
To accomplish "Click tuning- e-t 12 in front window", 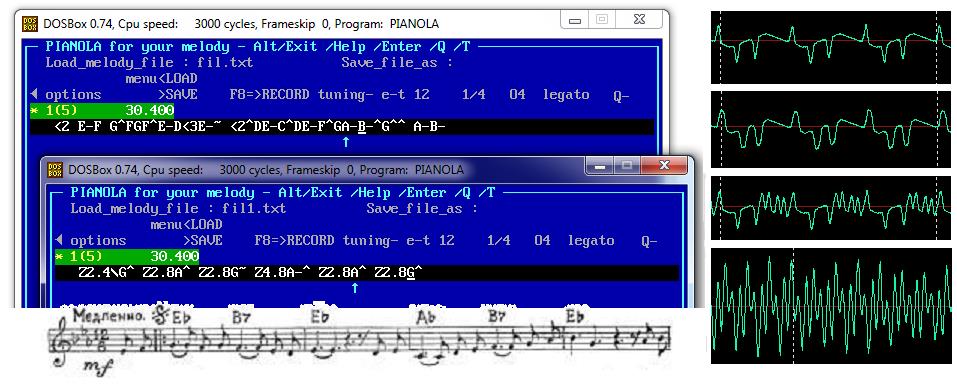I will coord(398,240).
